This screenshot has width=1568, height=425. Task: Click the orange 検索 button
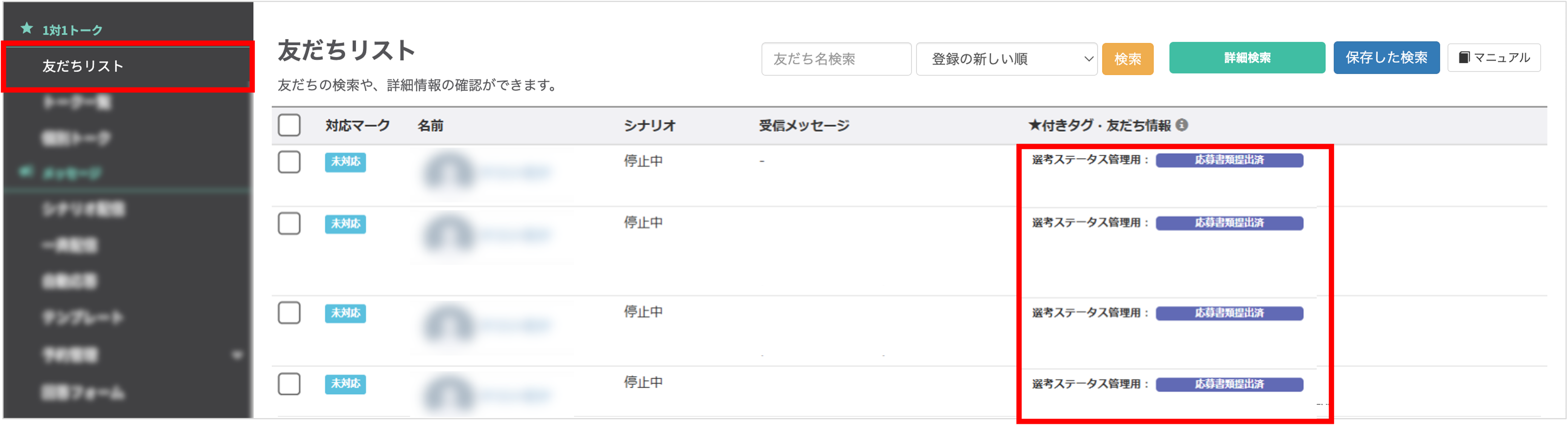pos(1127,59)
